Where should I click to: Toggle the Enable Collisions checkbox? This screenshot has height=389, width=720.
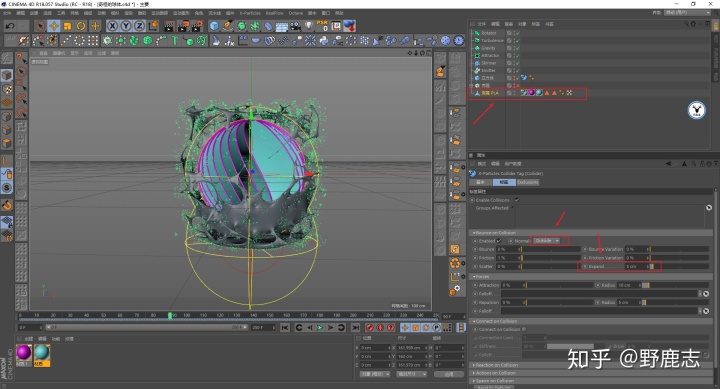click(517, 200)
